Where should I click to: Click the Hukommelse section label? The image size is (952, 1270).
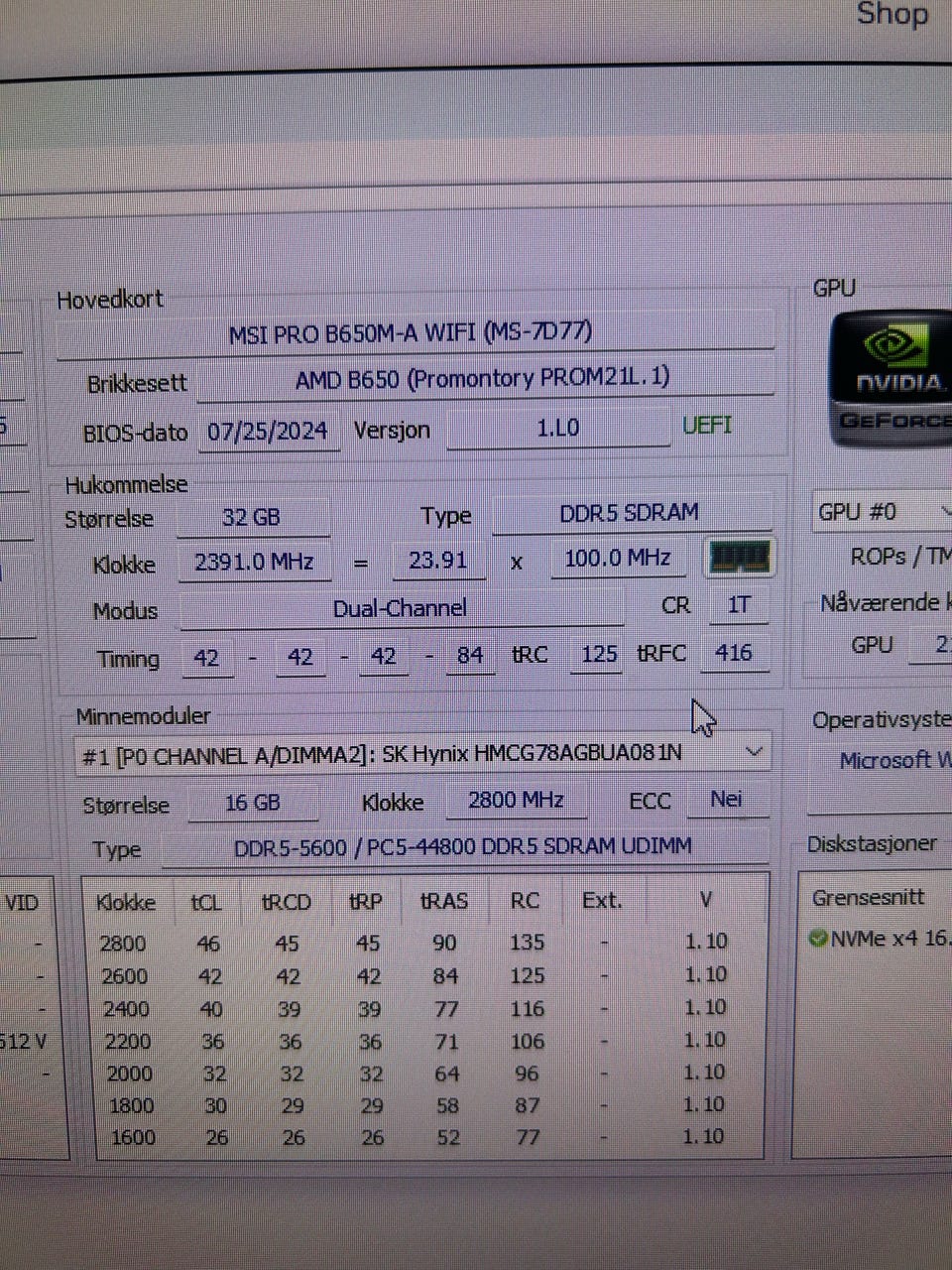pyautogui.click(x=126, y=484)
